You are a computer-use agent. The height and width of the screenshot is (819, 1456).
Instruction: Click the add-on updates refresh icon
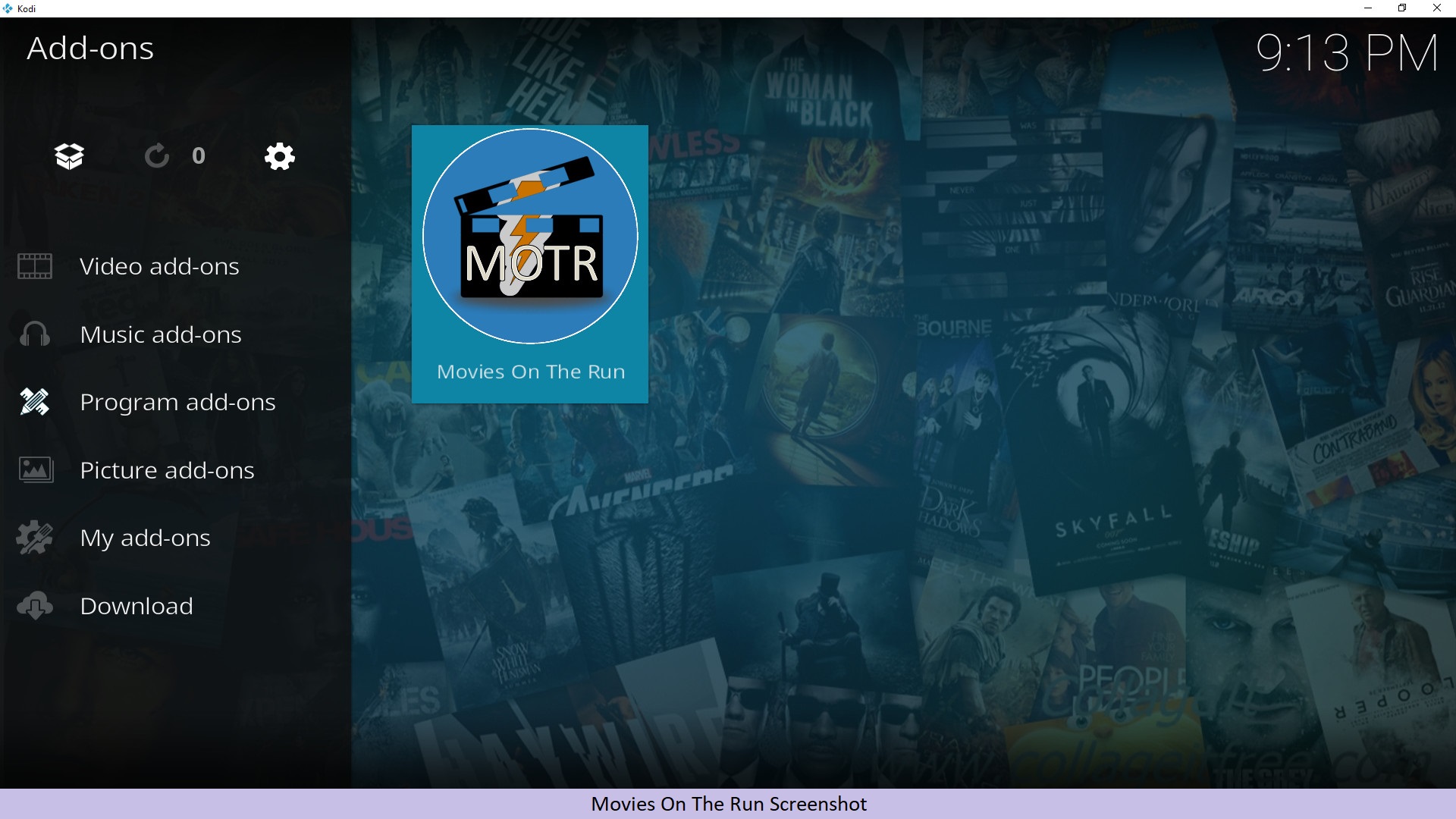pos(157,156)
